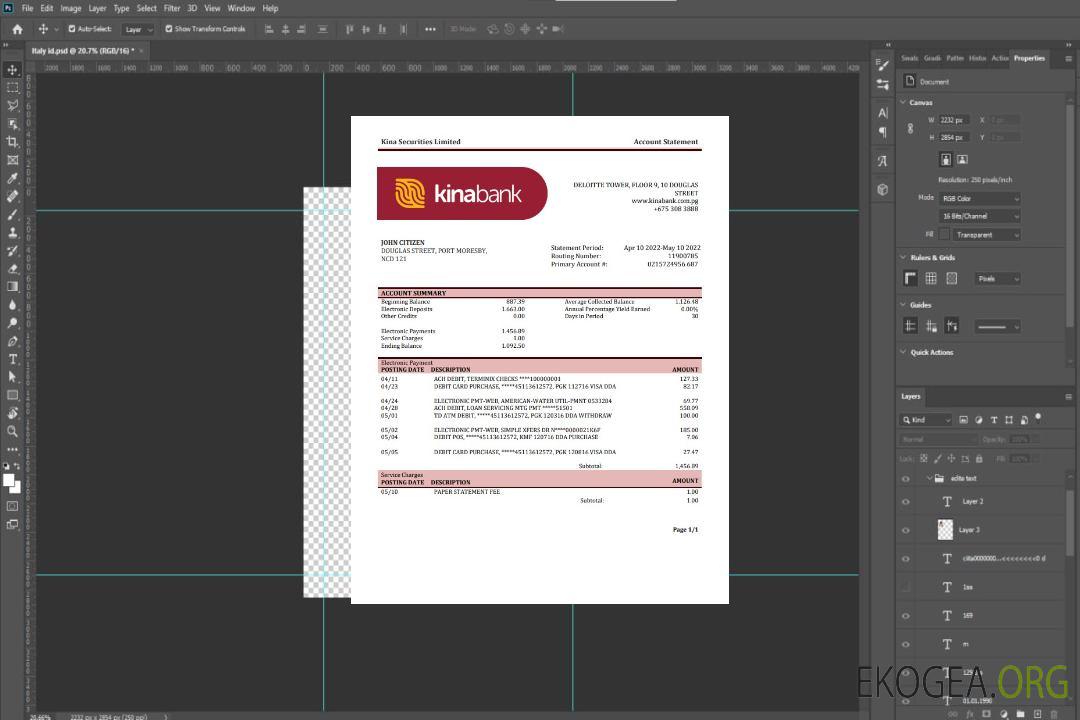Click the canvas width W input field
The height and width of the screenshot is (720, 1080).
pos(954,120)
